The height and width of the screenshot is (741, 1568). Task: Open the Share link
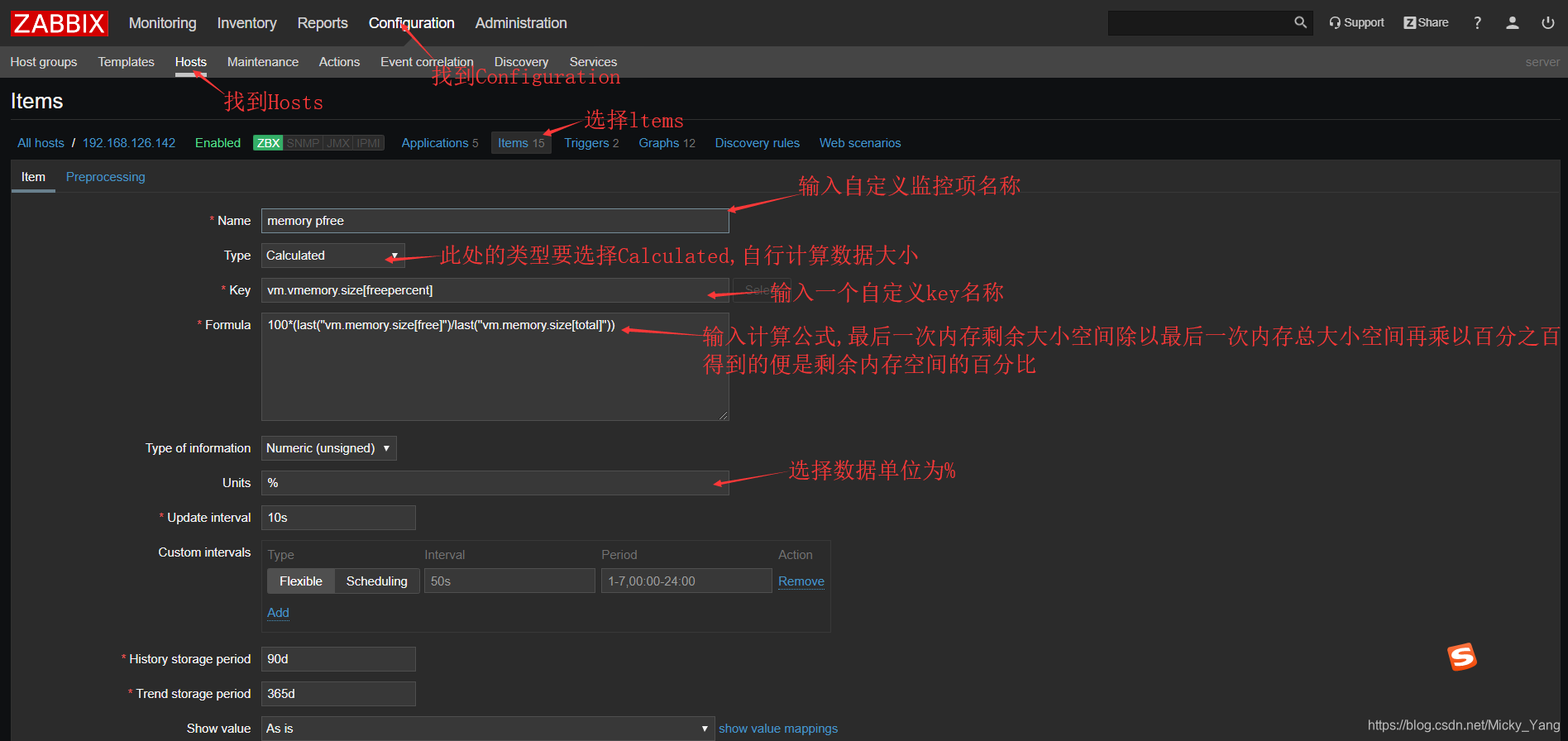(x=1426, y=23)
